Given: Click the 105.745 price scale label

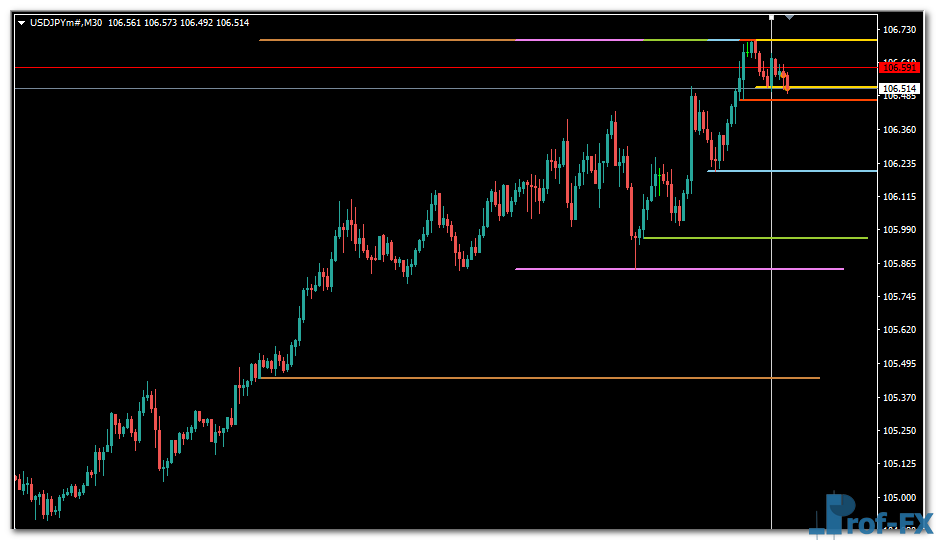Looking at the screenshot, I should (x=899, y=297).
